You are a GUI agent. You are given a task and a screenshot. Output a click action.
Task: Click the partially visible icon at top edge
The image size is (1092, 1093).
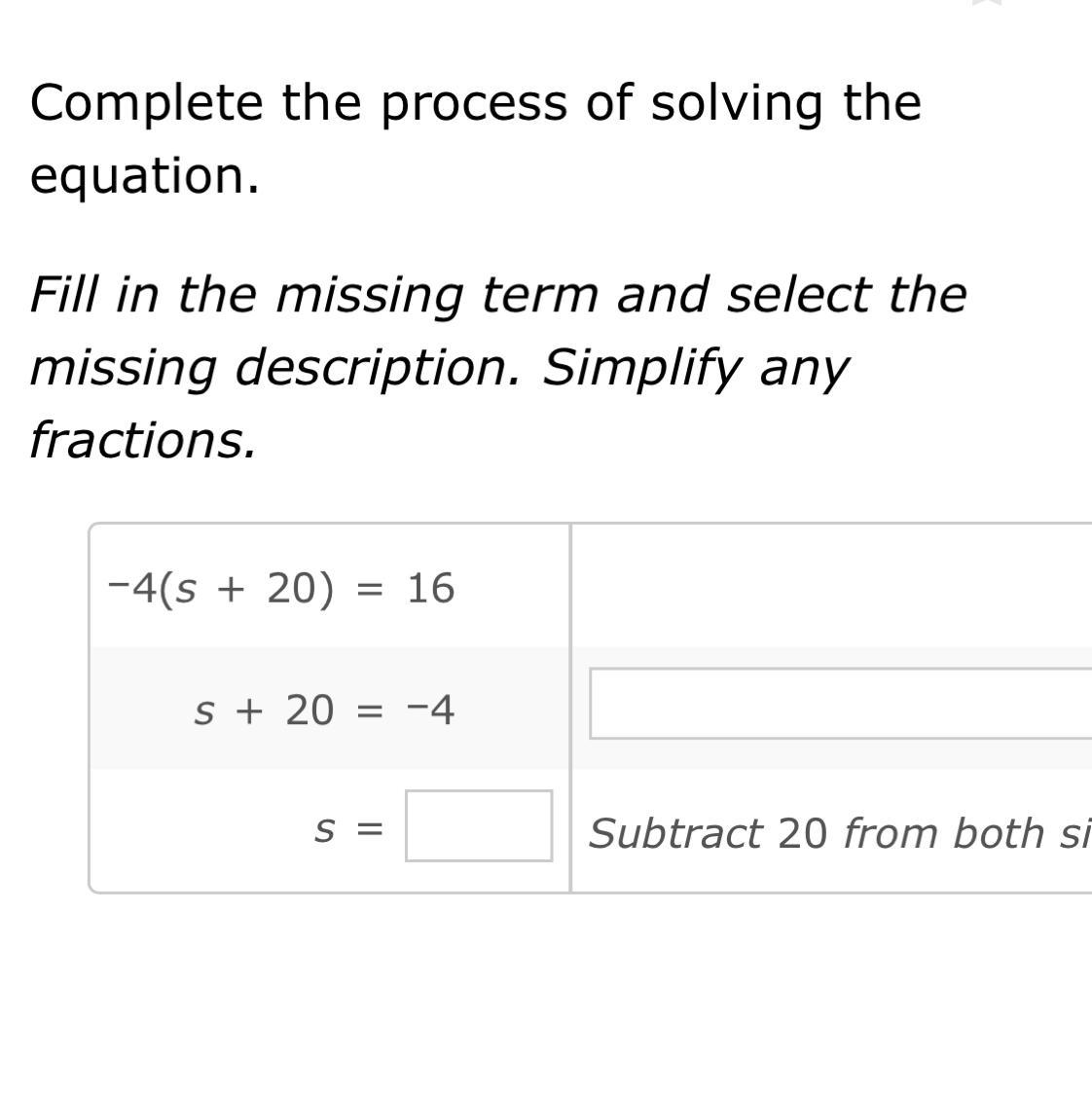click(x=986, y=3)
